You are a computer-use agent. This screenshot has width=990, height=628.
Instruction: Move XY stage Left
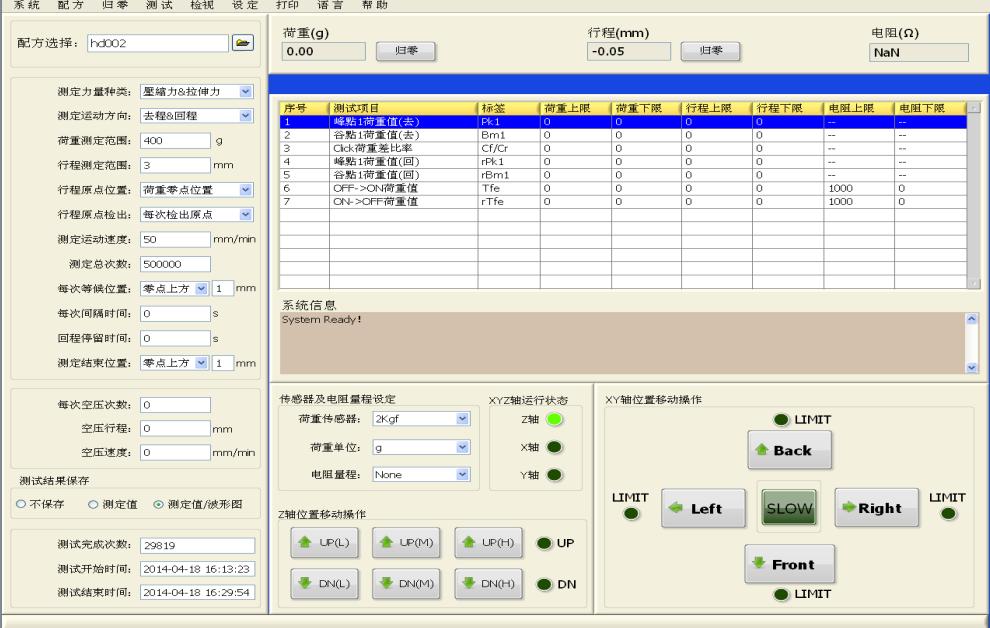click(x=703, y=508)
